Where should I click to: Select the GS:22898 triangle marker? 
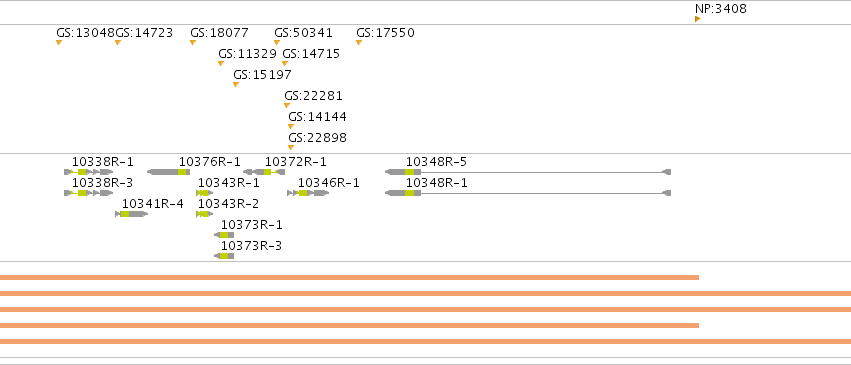point(291,148)
